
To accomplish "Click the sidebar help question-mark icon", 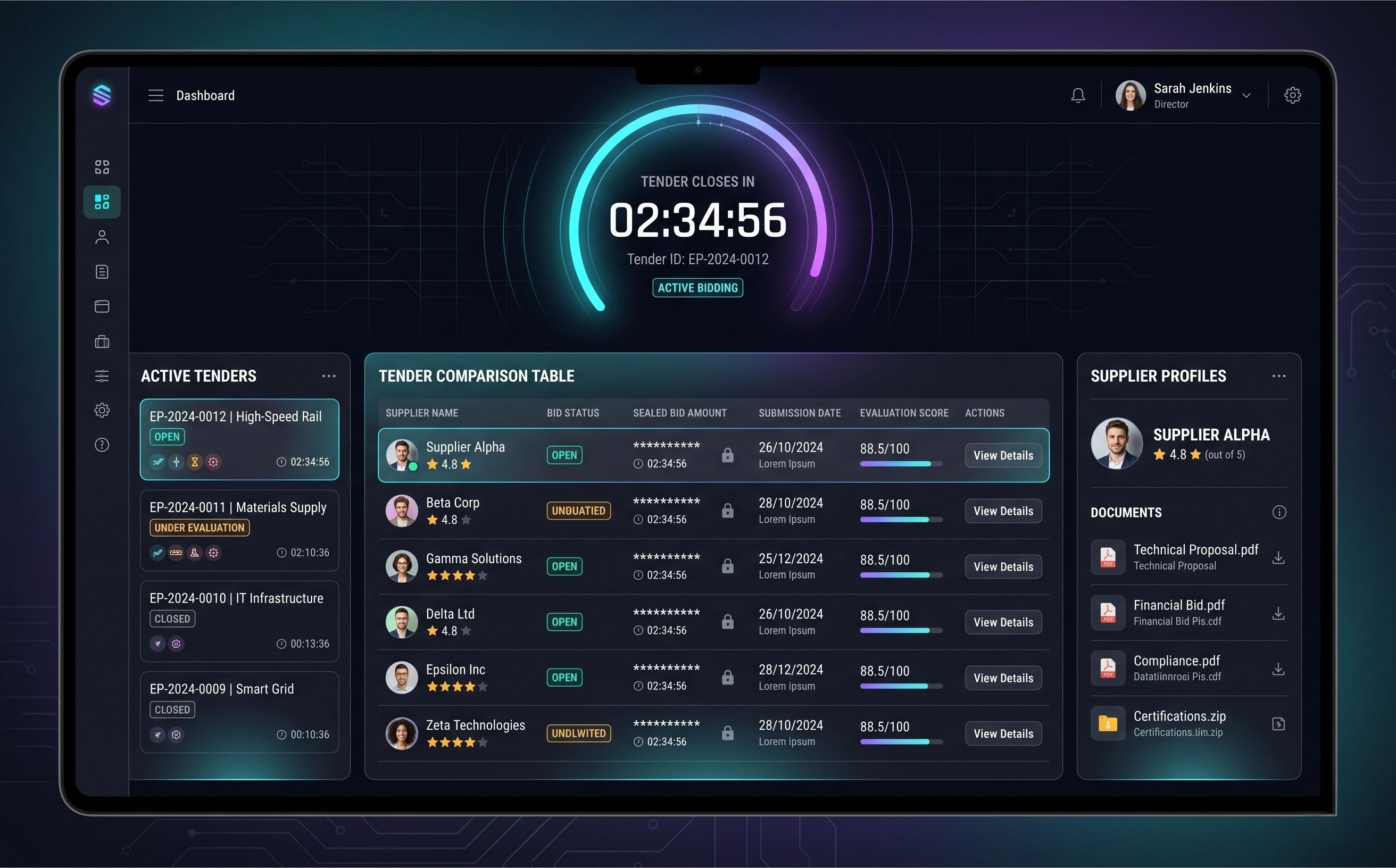I will [102, 445].
